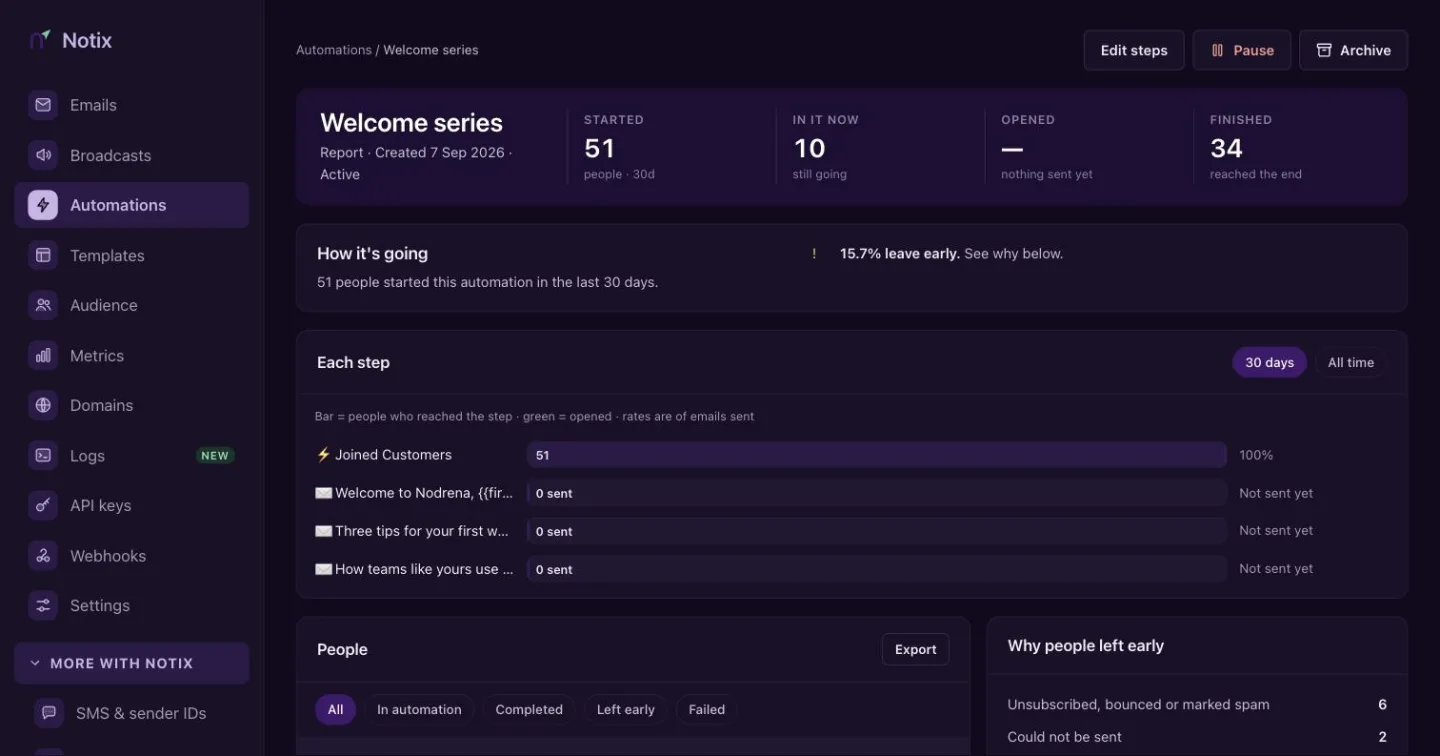Switch the step range to All time

pyautogui.click(x=1350, y=363)
